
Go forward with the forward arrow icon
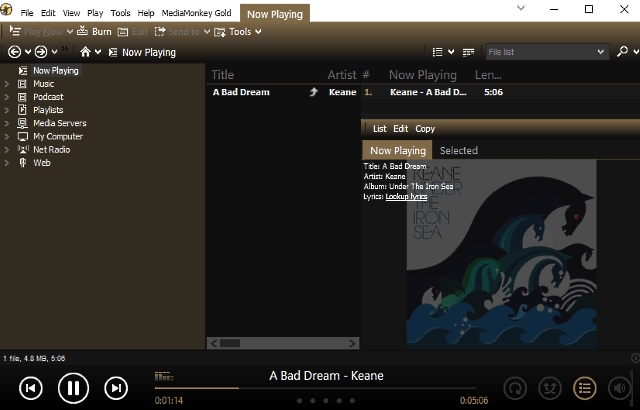[41, 52]
